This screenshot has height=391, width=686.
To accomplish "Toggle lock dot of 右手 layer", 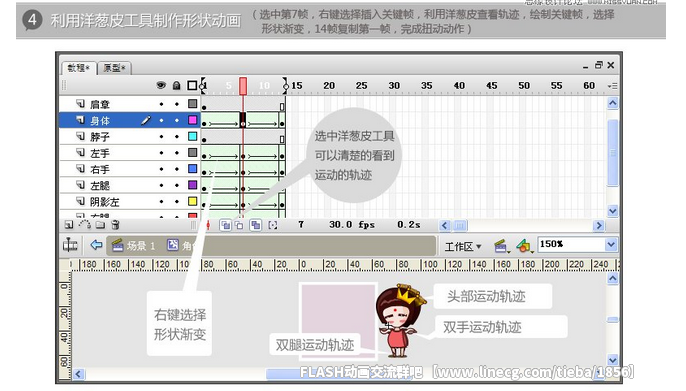I will tap(177, 169).
